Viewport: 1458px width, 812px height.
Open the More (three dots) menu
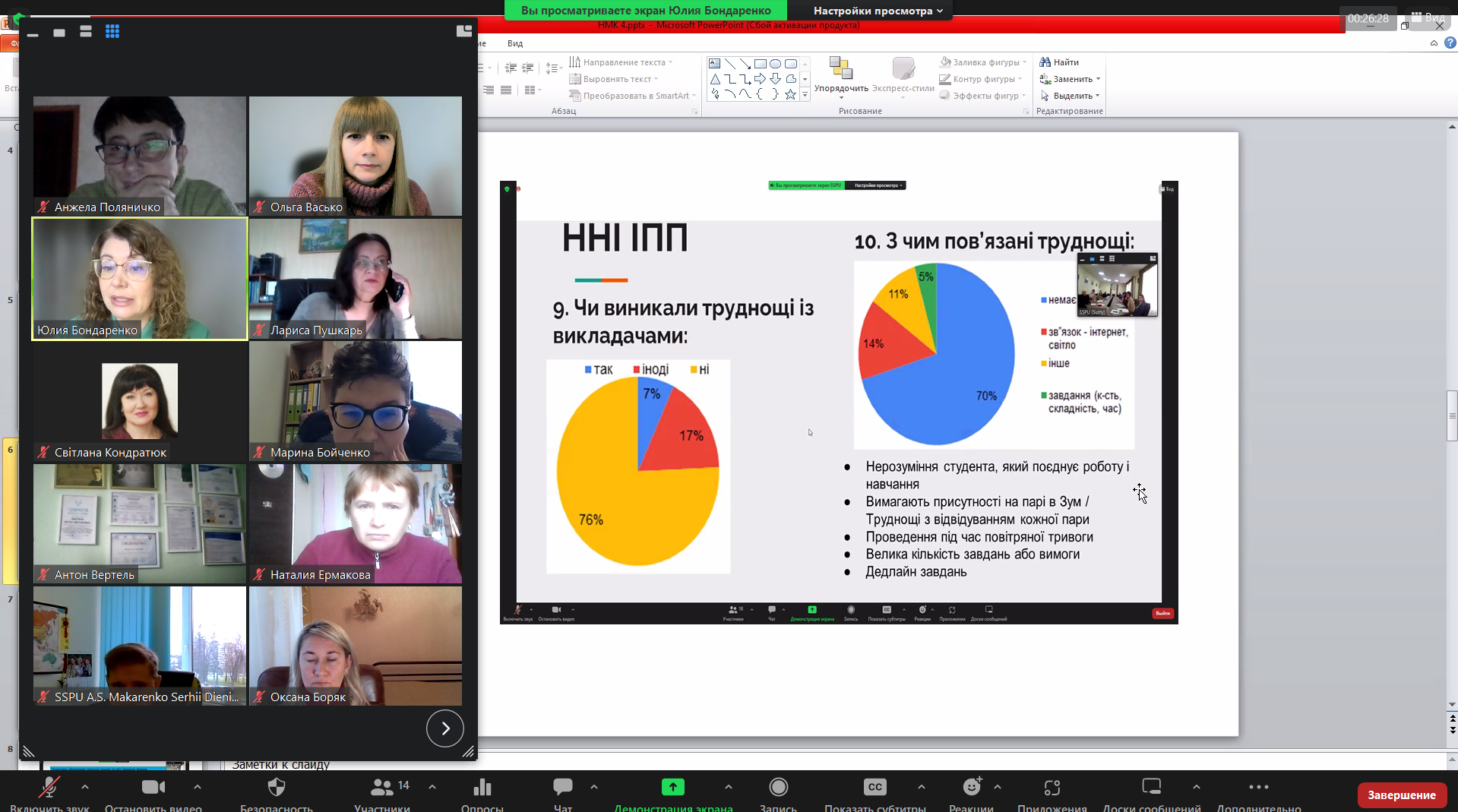click(1259, 787)
